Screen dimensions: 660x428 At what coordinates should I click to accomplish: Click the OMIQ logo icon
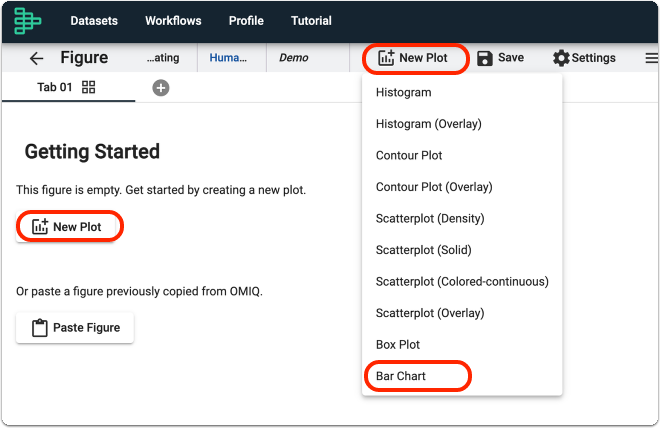pyautogui.click(x=27, y=21)
